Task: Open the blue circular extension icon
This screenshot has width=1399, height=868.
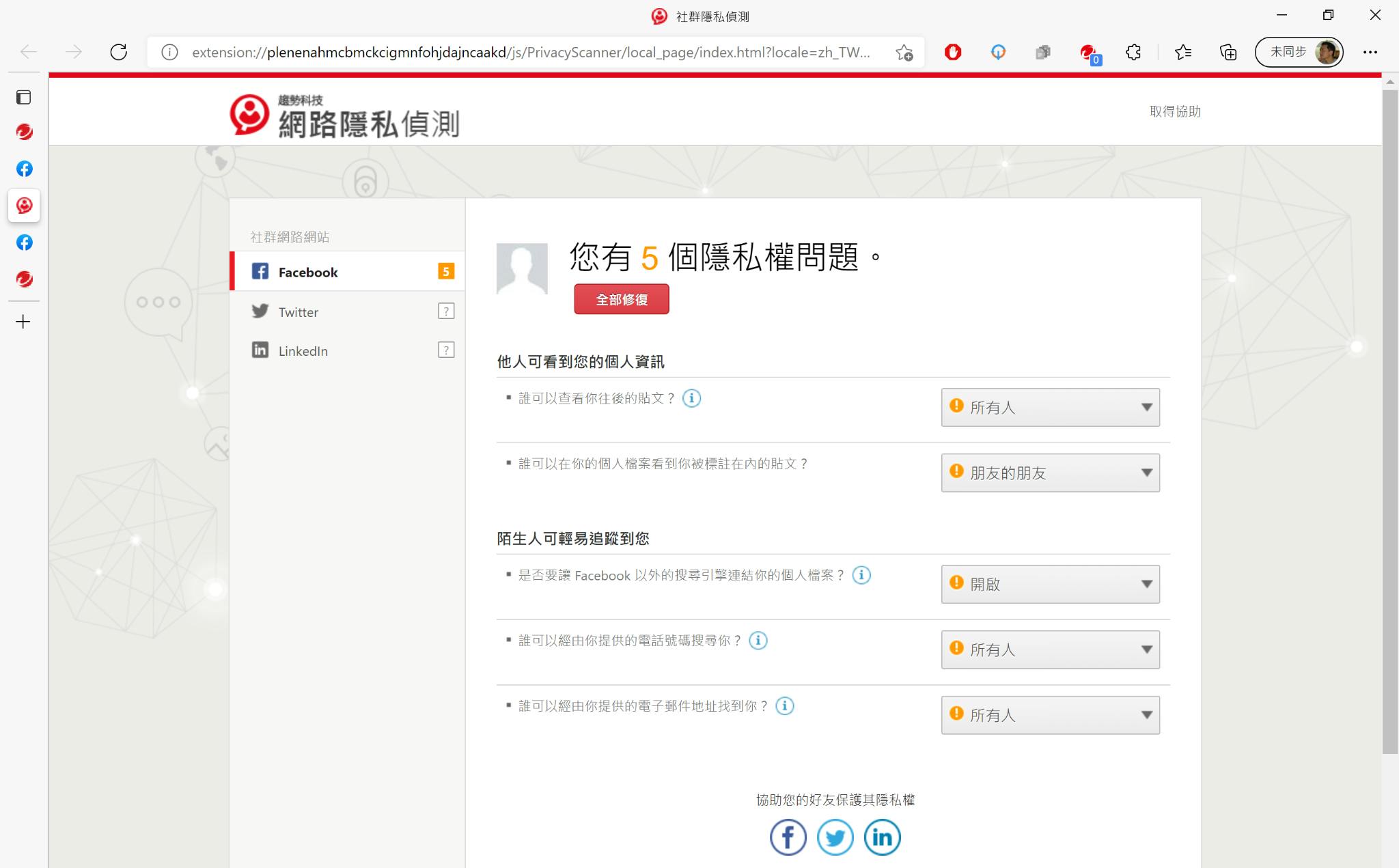Action: point(998,52)
